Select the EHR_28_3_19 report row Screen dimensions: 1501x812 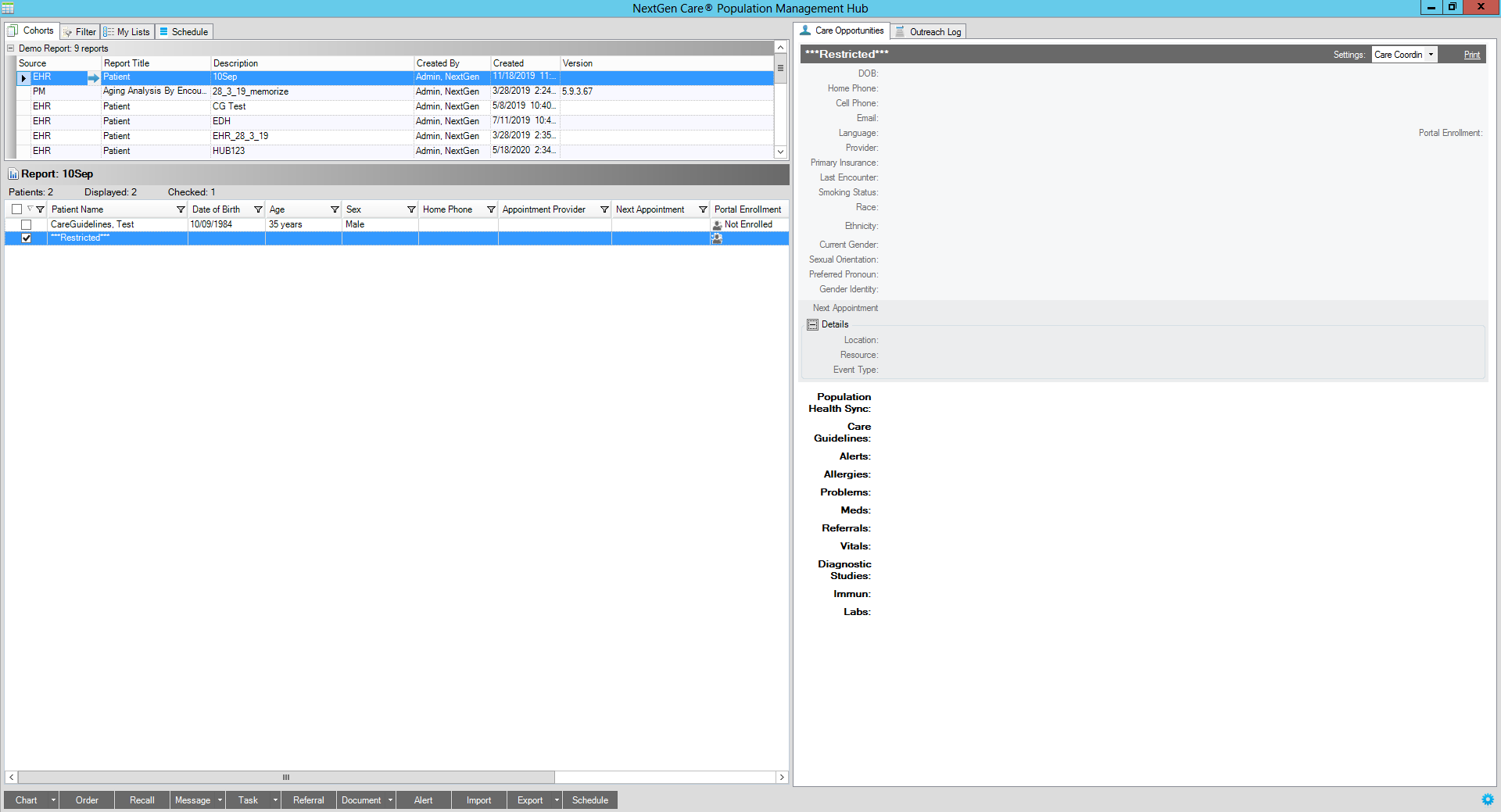[x=395, y=136]
